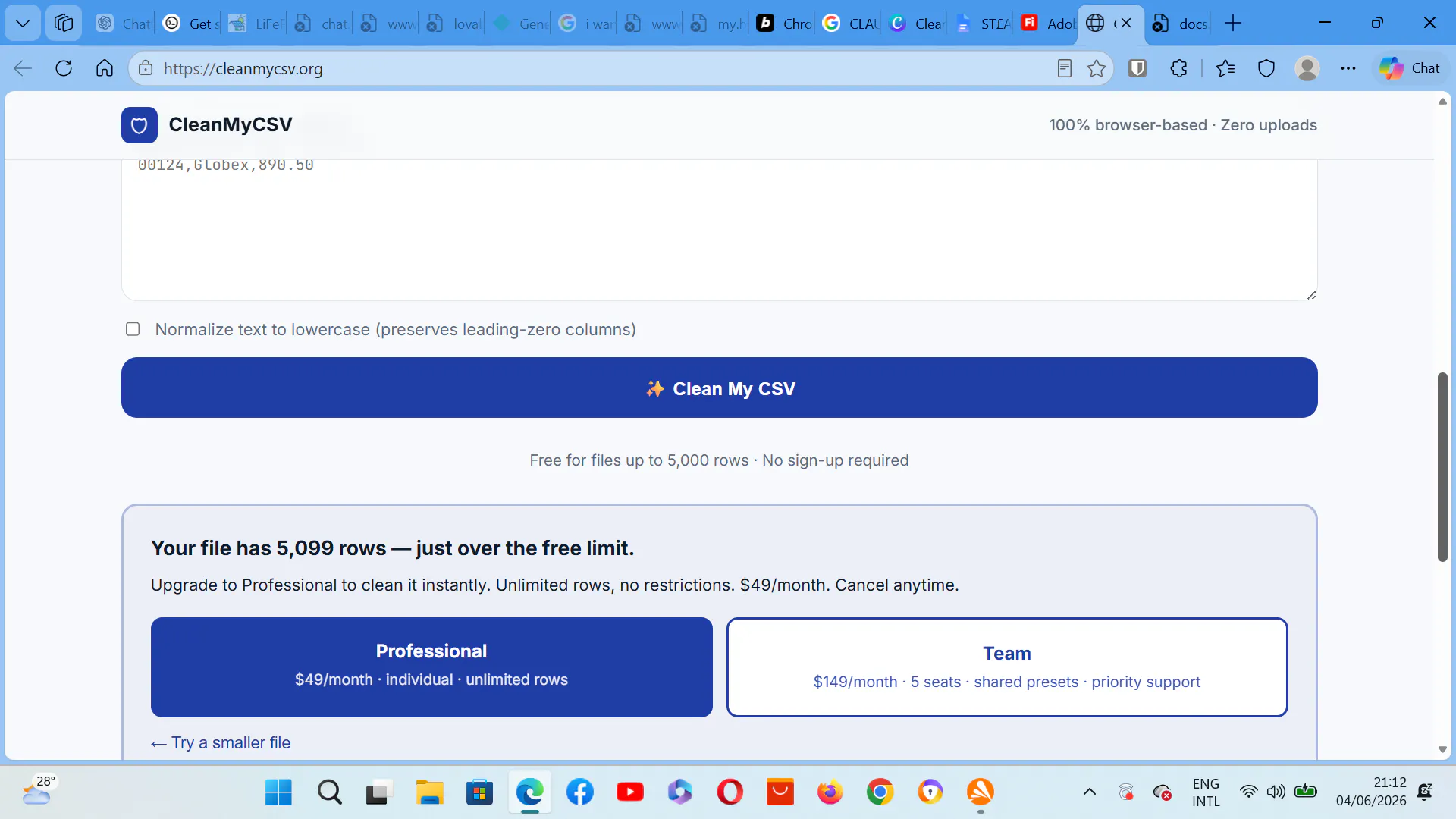The image size is (1456, 819).
Task: Open the Bitwarden shield extension icon
Action: 1137,68
